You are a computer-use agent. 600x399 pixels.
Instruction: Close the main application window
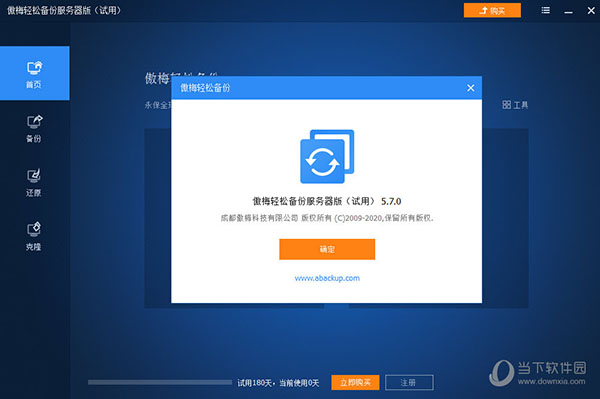[591, 10]
